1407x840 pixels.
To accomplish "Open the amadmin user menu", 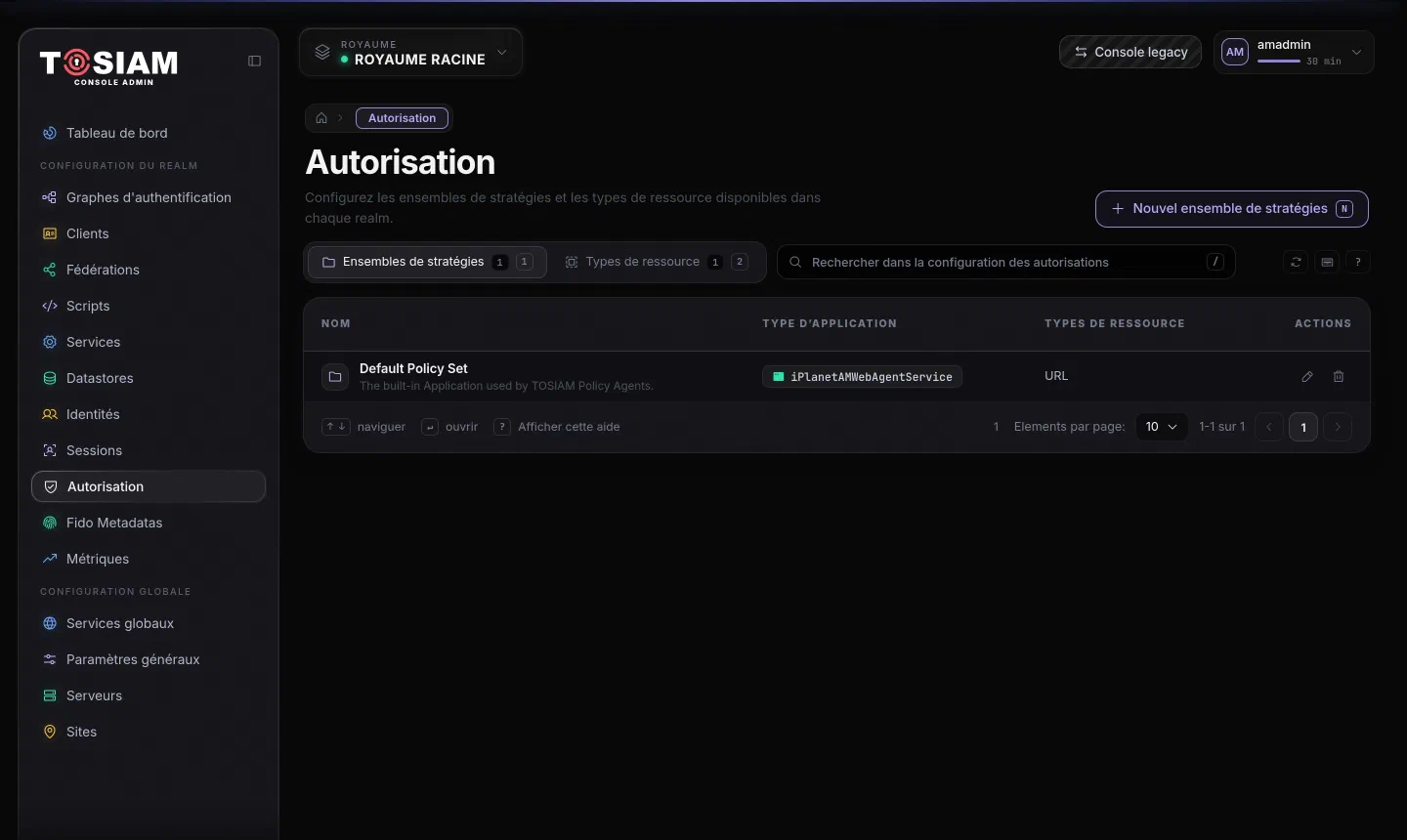I will (x=1294, y=52).
